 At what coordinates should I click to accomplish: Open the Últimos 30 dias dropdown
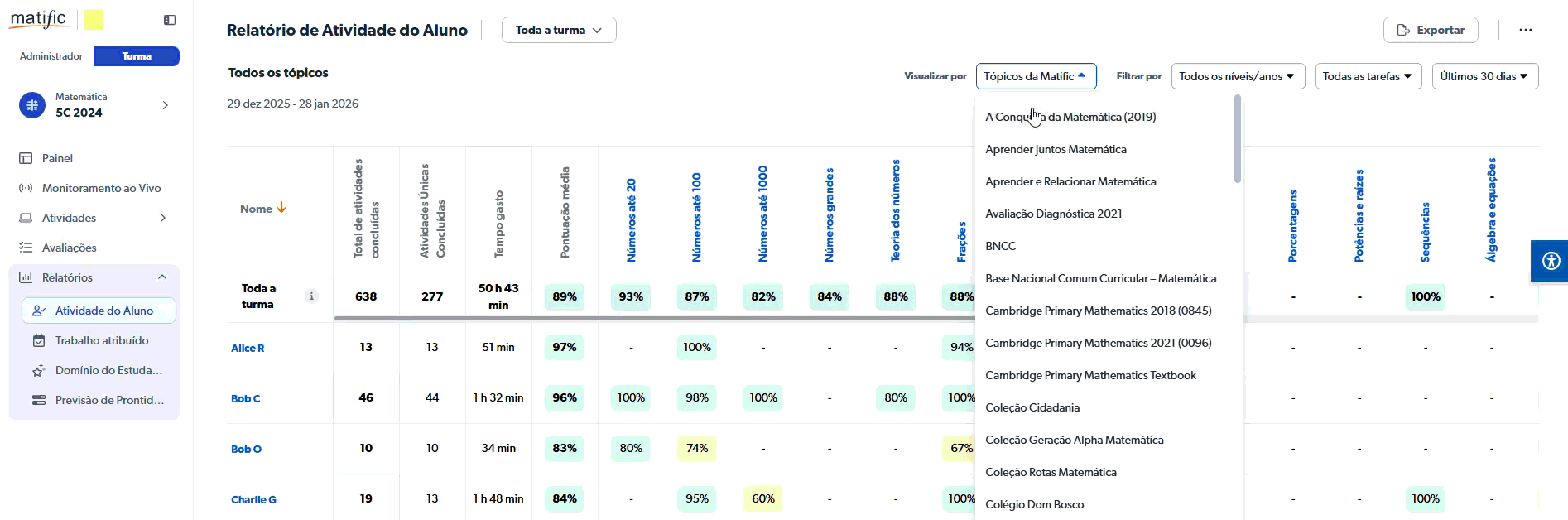coord(1484,76)
